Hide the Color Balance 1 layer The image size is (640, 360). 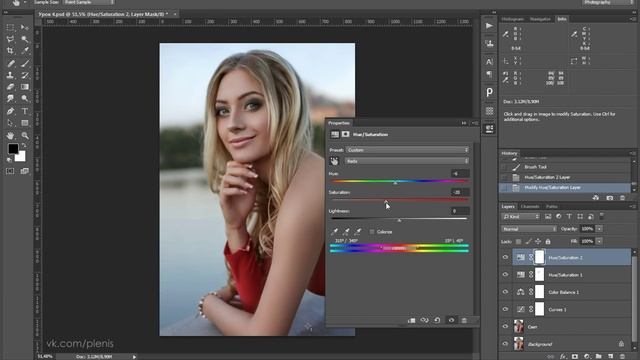(505, 292)
